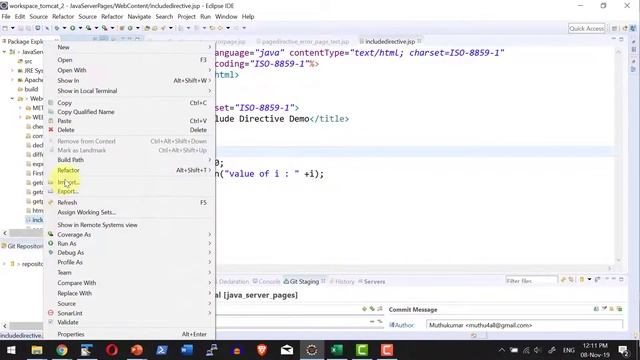Open the Opera browser from the taskbar
The image size is (640, 360).
112,350
